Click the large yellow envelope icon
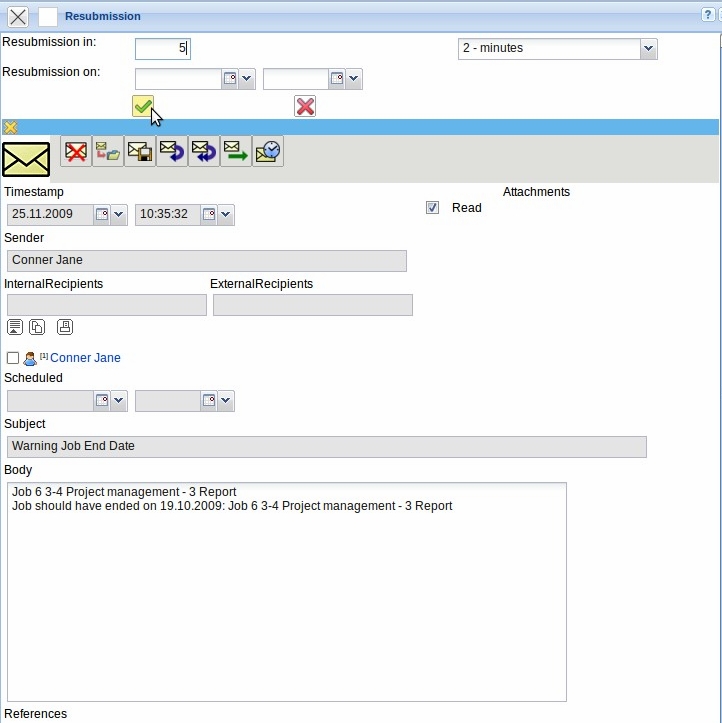Viewport: 722px width, 723px height. (x=26, y=160)
